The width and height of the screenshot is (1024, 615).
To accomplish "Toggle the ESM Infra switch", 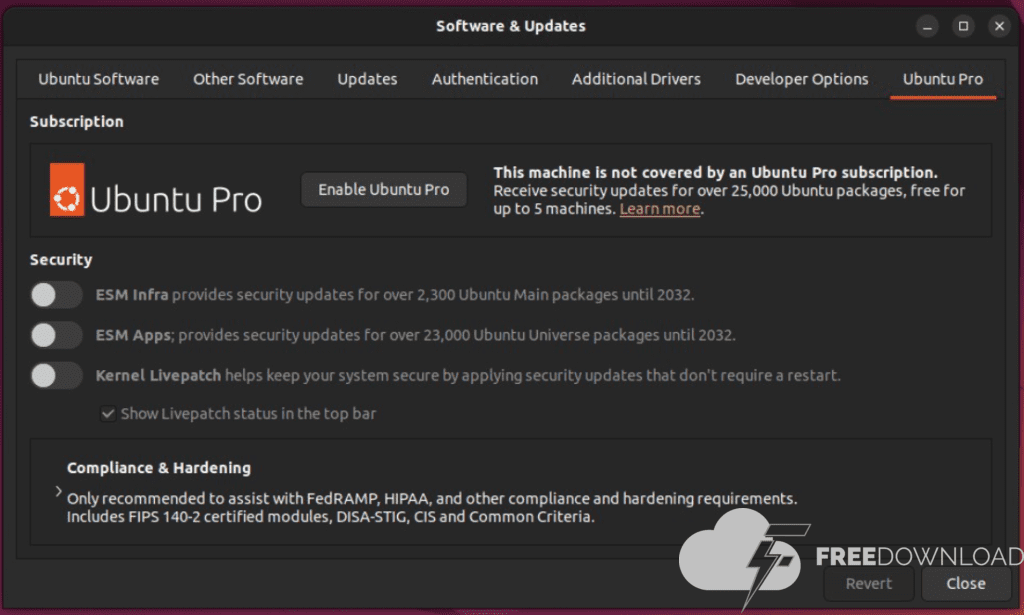I will (56, 295).
